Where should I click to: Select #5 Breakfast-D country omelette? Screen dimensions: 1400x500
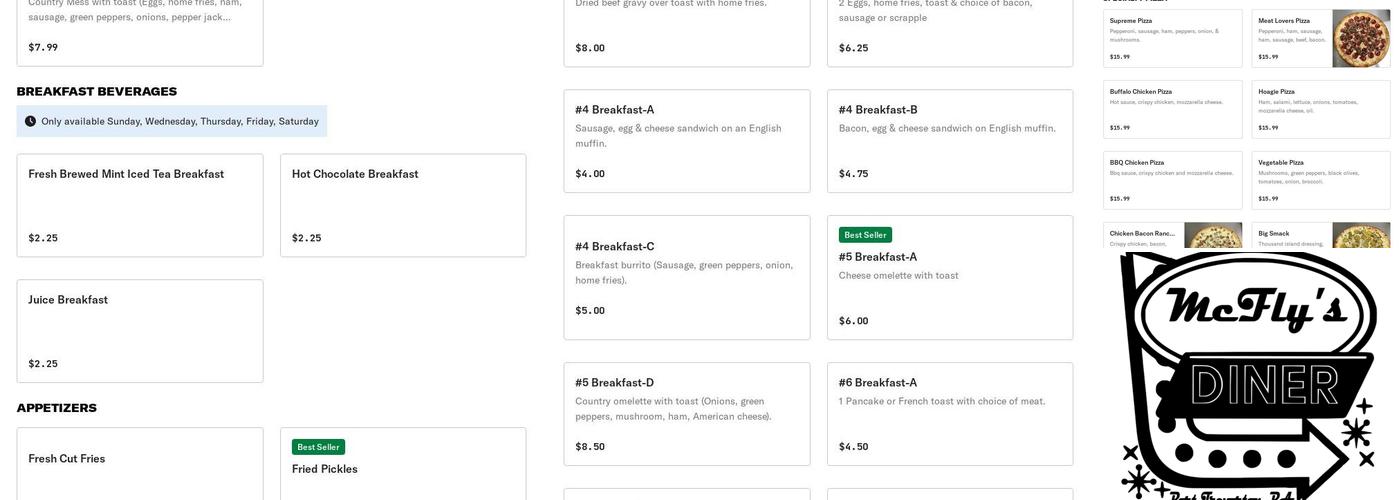tap(687, 414)
